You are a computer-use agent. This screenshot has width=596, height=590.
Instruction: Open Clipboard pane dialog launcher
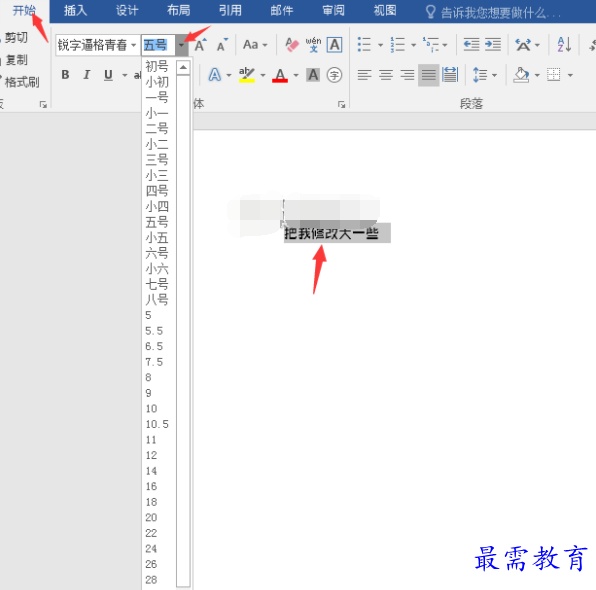click(x=43, y=105)
